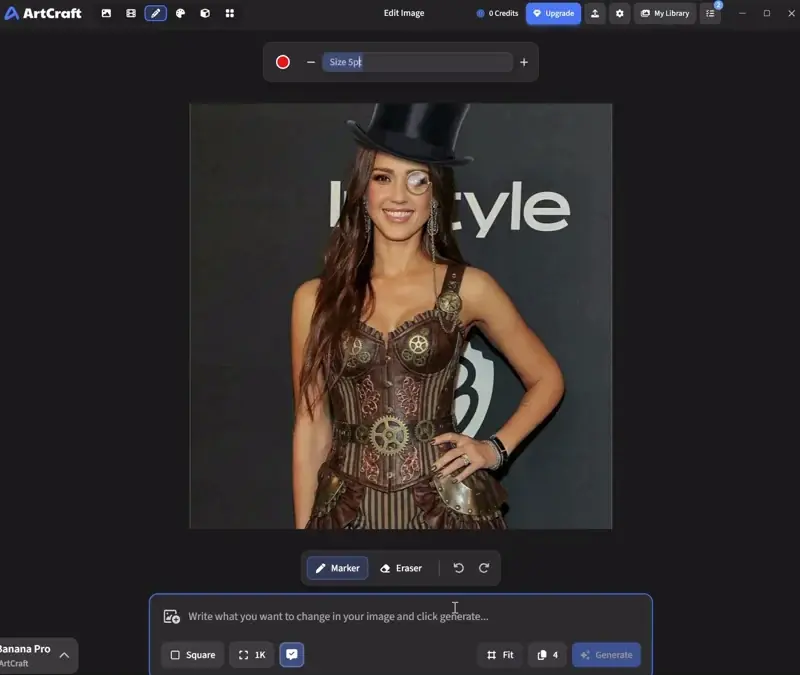Screen dimensions: 800x675
Task: Click the Edit Image title text
Action: (404, 13)
